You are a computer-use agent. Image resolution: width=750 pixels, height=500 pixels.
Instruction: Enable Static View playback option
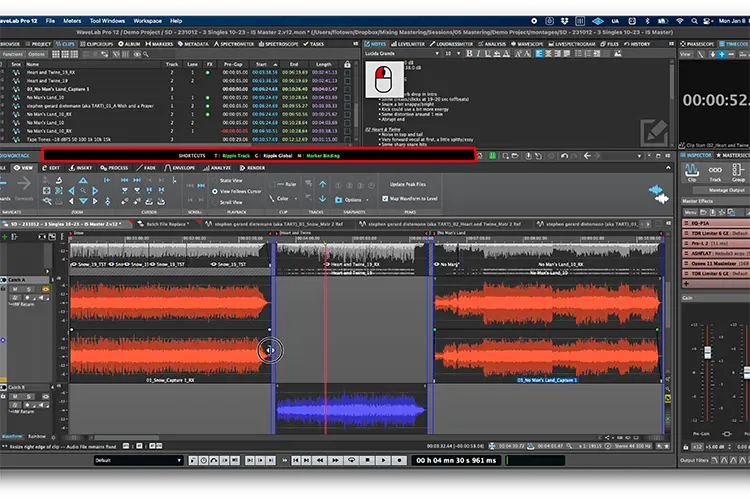(227, 180)
